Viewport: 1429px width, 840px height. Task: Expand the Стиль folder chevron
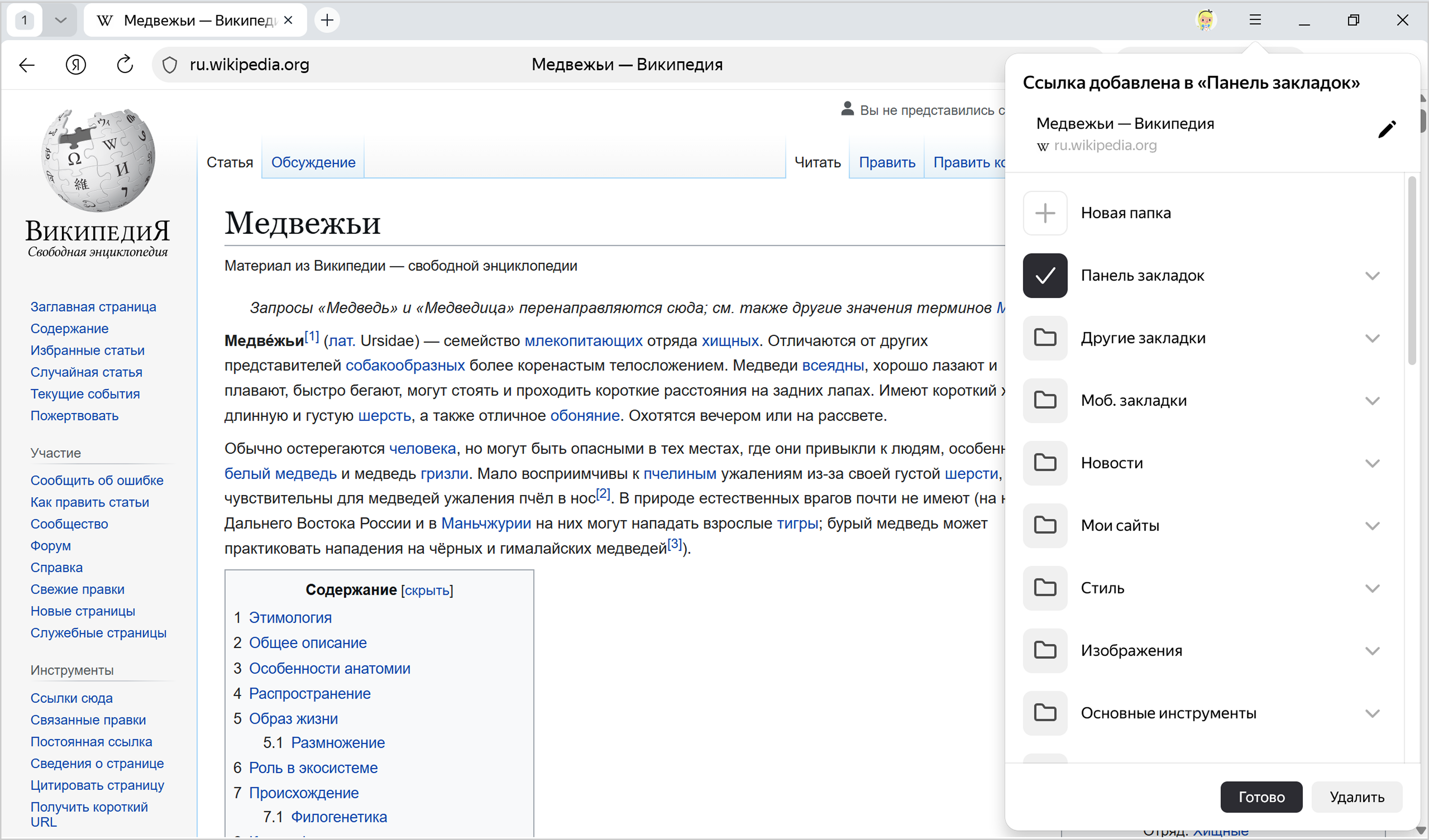[x=1372, y=588]
